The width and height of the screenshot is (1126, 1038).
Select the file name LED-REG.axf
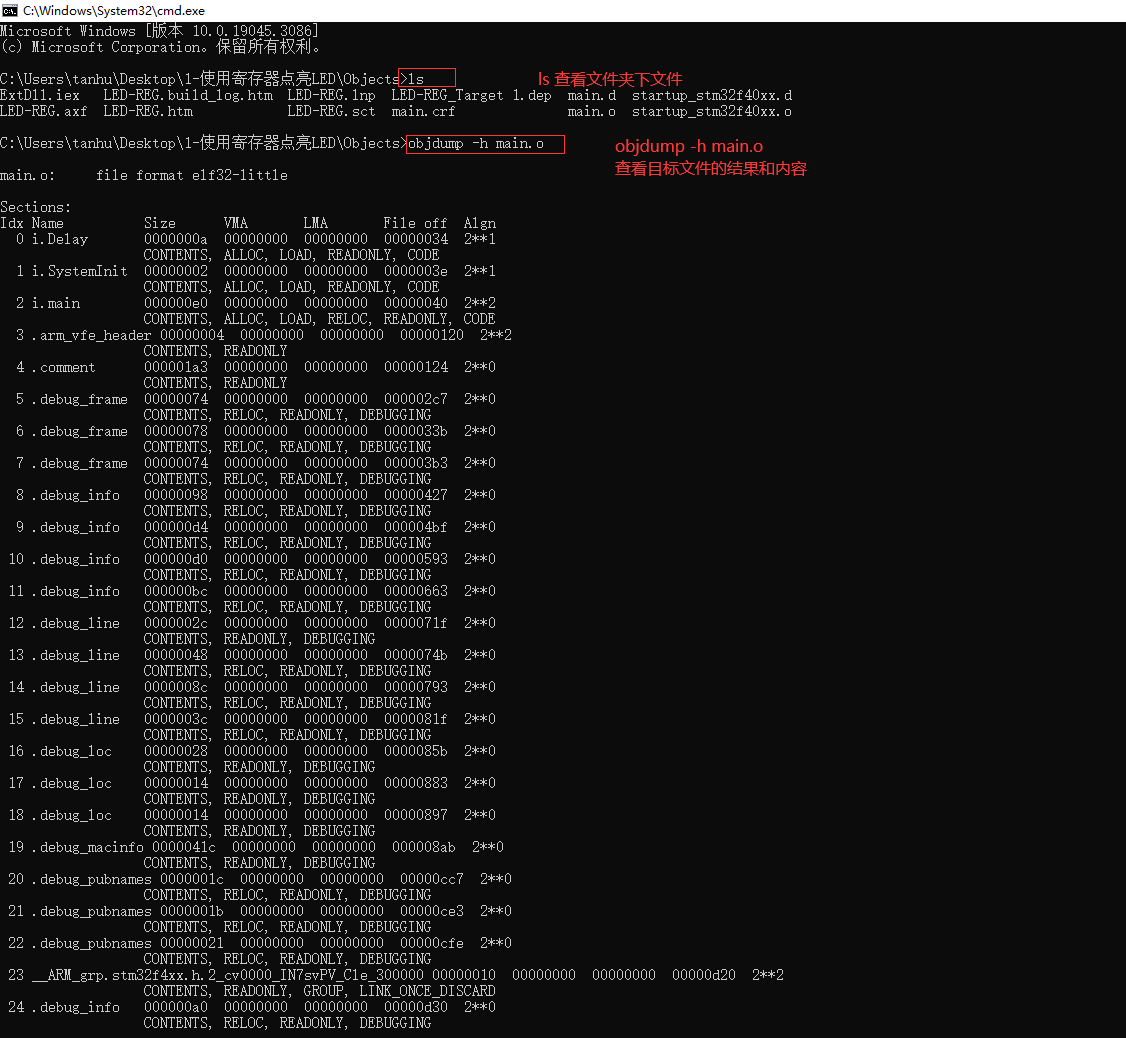[43, 111]
